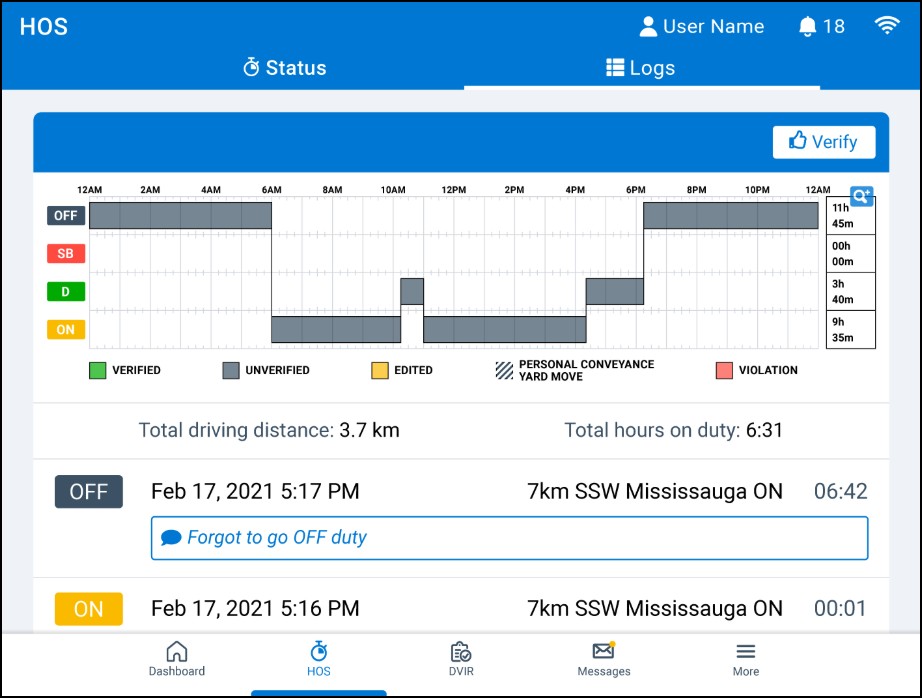Open the DVIR clipboard icon
922x698 pixels.
pyautogui.click(x=461, y=652)
